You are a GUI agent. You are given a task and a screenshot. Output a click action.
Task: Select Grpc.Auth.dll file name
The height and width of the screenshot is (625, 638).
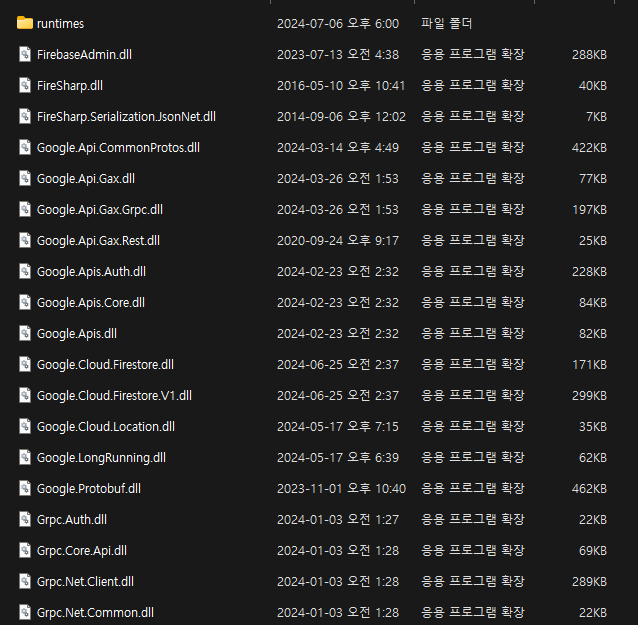(x=72, y=520)
